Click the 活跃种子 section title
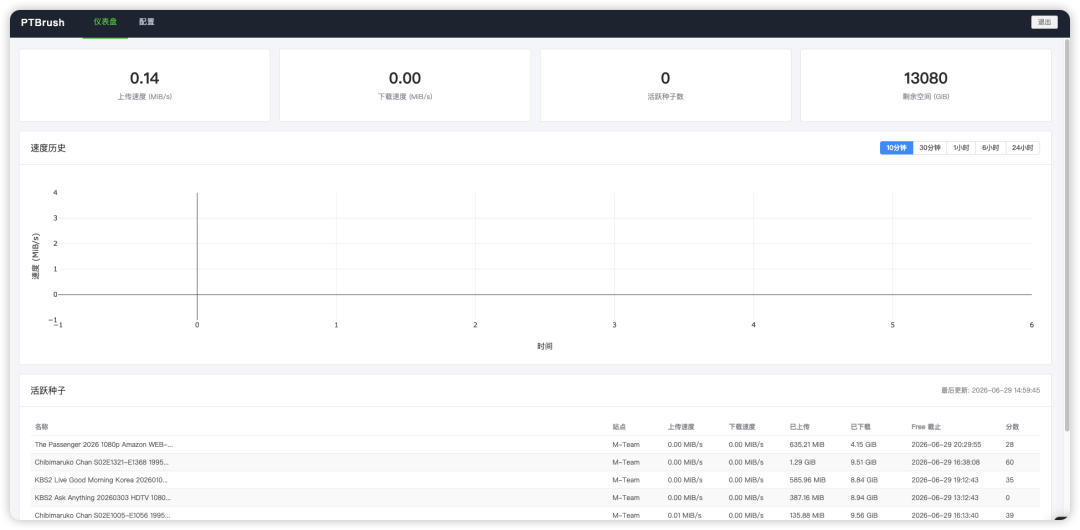Screen dimensions: 1080x530 pyautogui.click(x=48, y=391)
